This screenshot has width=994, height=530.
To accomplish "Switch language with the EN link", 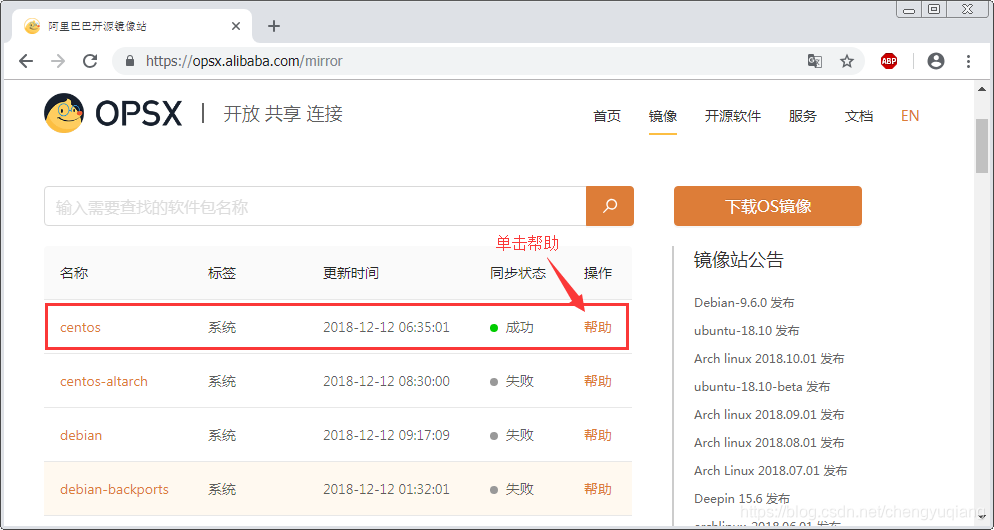I will coord(910,116).
